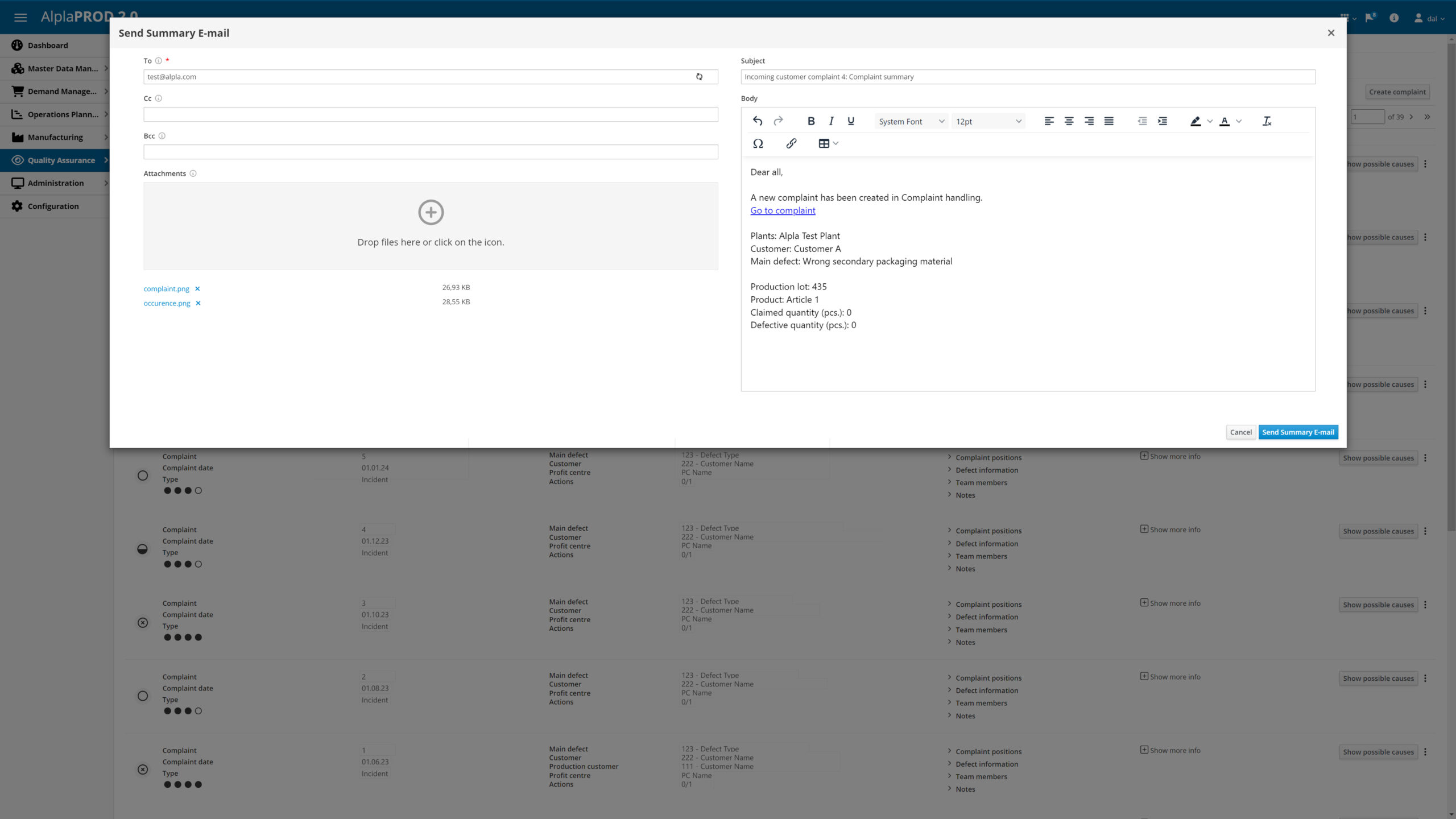Toggle the status circle of complaint 4
The image size is (1456, 819).
click(x=143, y=549)
